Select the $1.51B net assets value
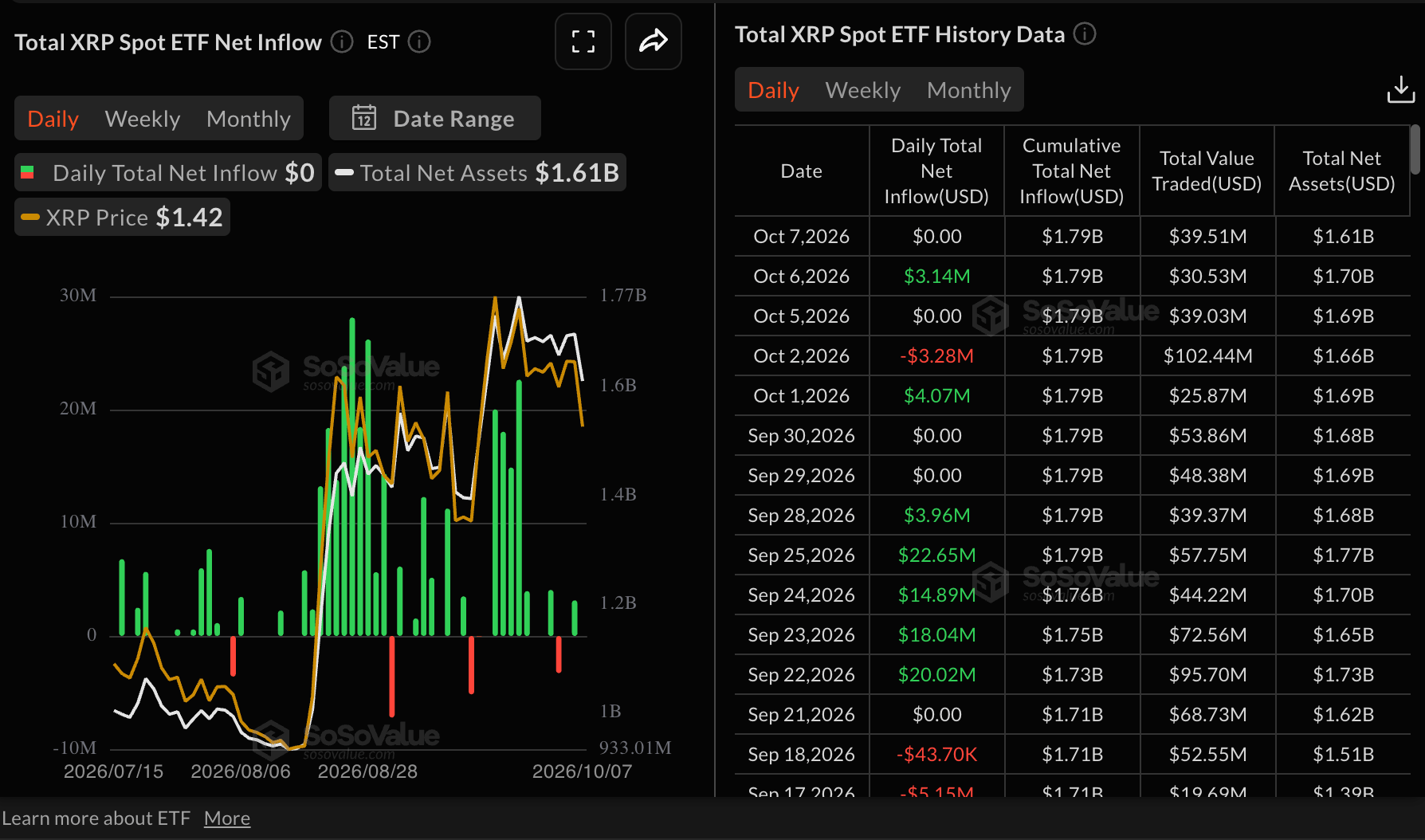Image resolution: width=1425 pixels, height=840 pixels. click(1344, 754)
